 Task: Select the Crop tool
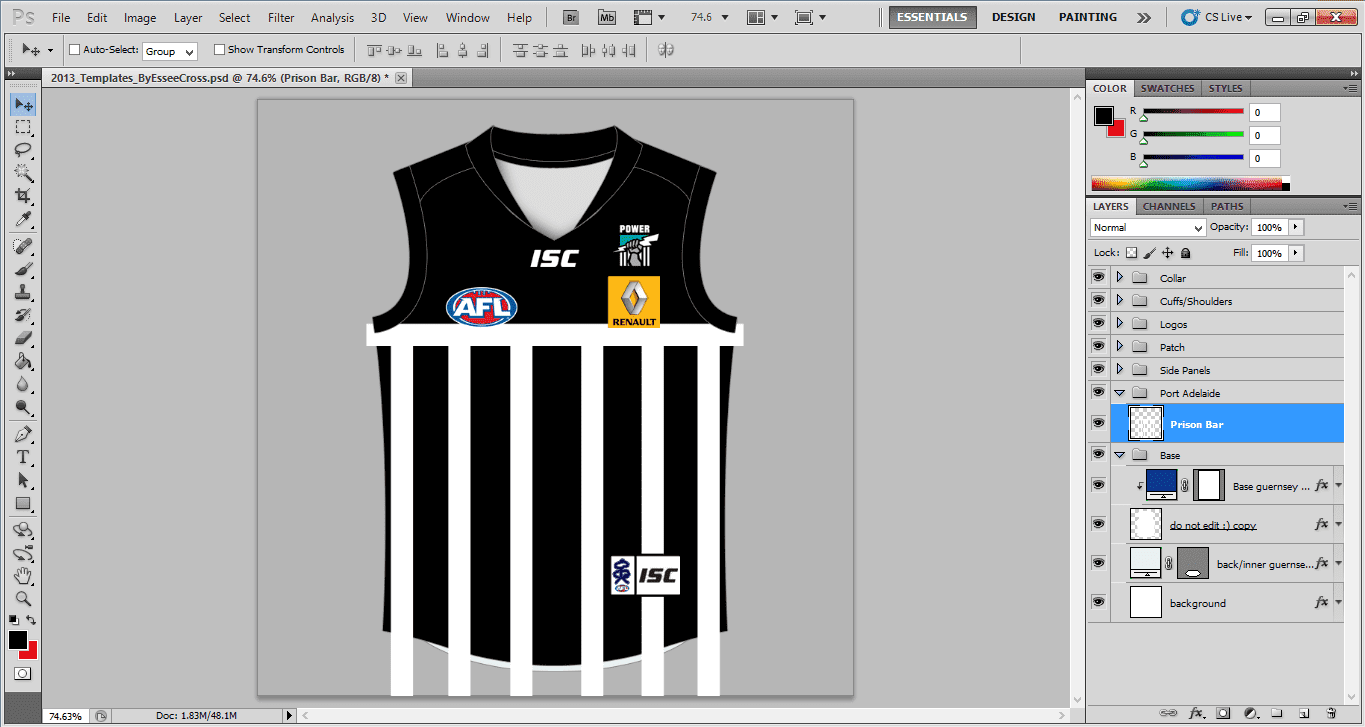tap(22, 196)
